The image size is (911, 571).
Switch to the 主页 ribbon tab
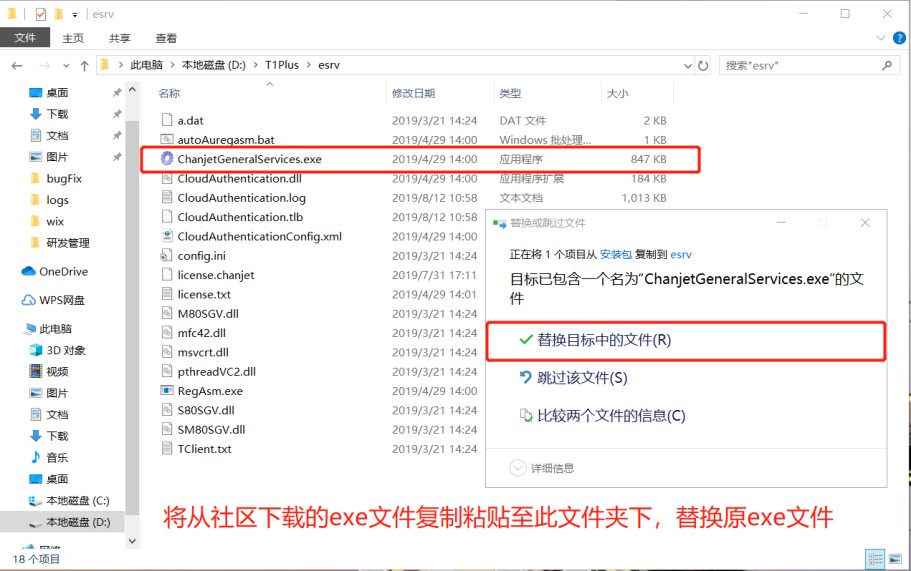pyautogui.click(x=73, y=38)
